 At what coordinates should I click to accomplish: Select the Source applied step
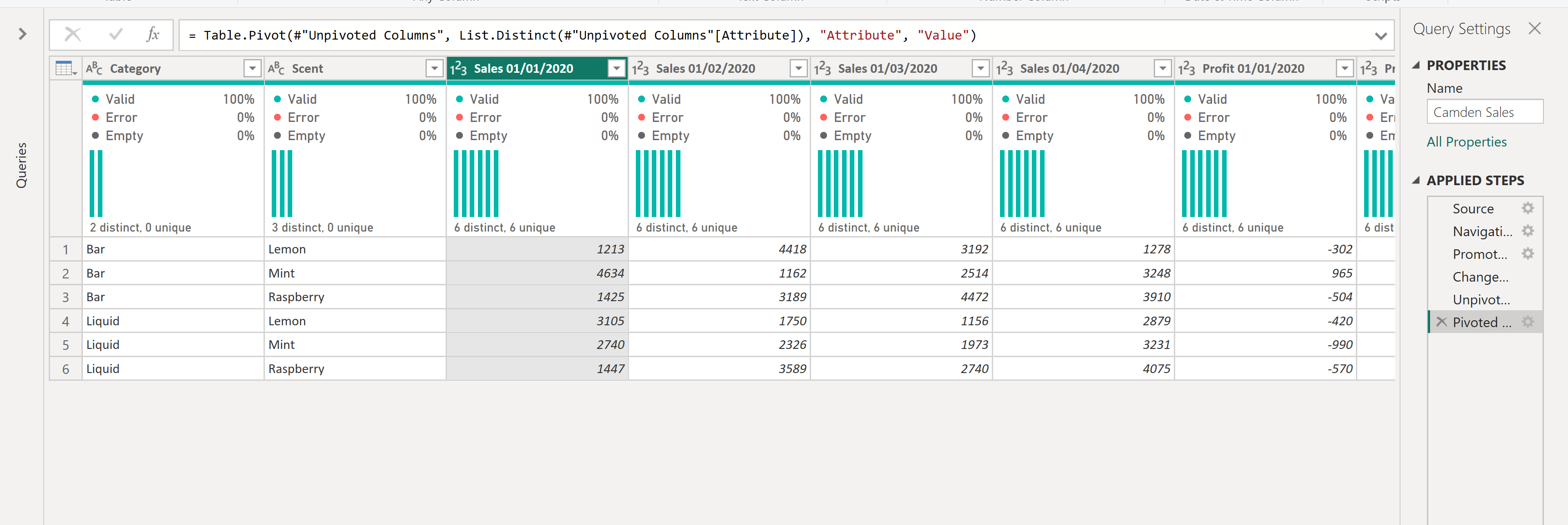(x=1485, y=209)
